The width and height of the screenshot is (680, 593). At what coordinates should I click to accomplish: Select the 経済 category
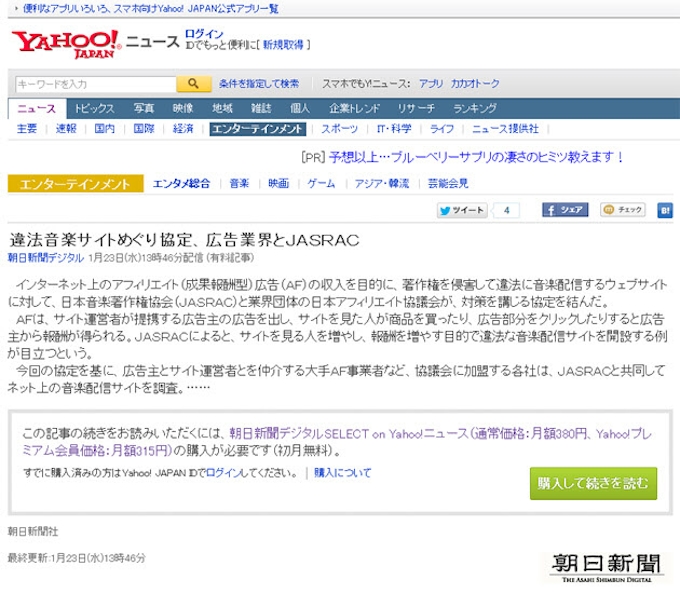click(183, 129)
